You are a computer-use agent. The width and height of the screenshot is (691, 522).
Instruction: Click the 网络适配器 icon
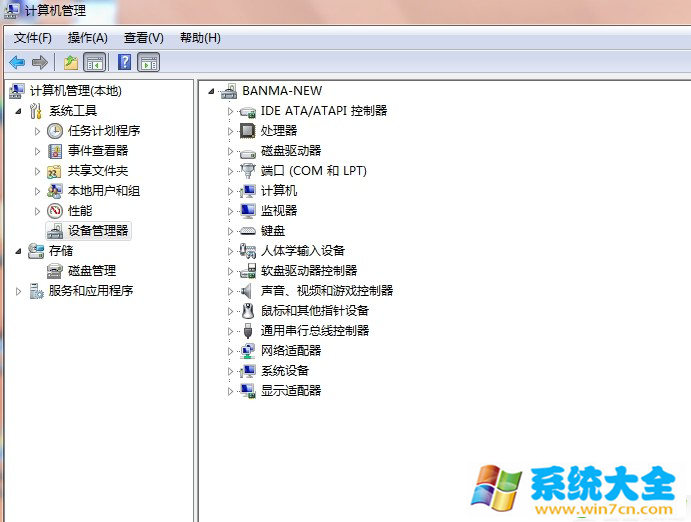(x=248, y=351)
